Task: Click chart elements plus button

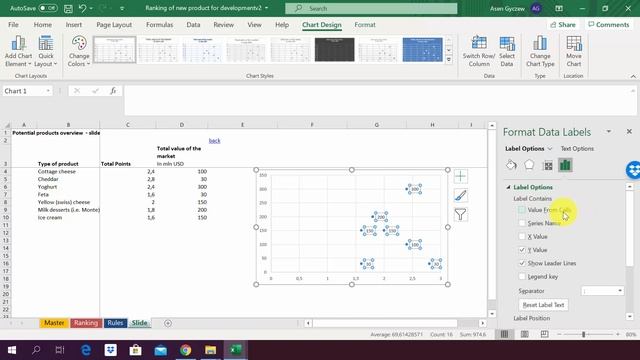Action: coord(460,176)
